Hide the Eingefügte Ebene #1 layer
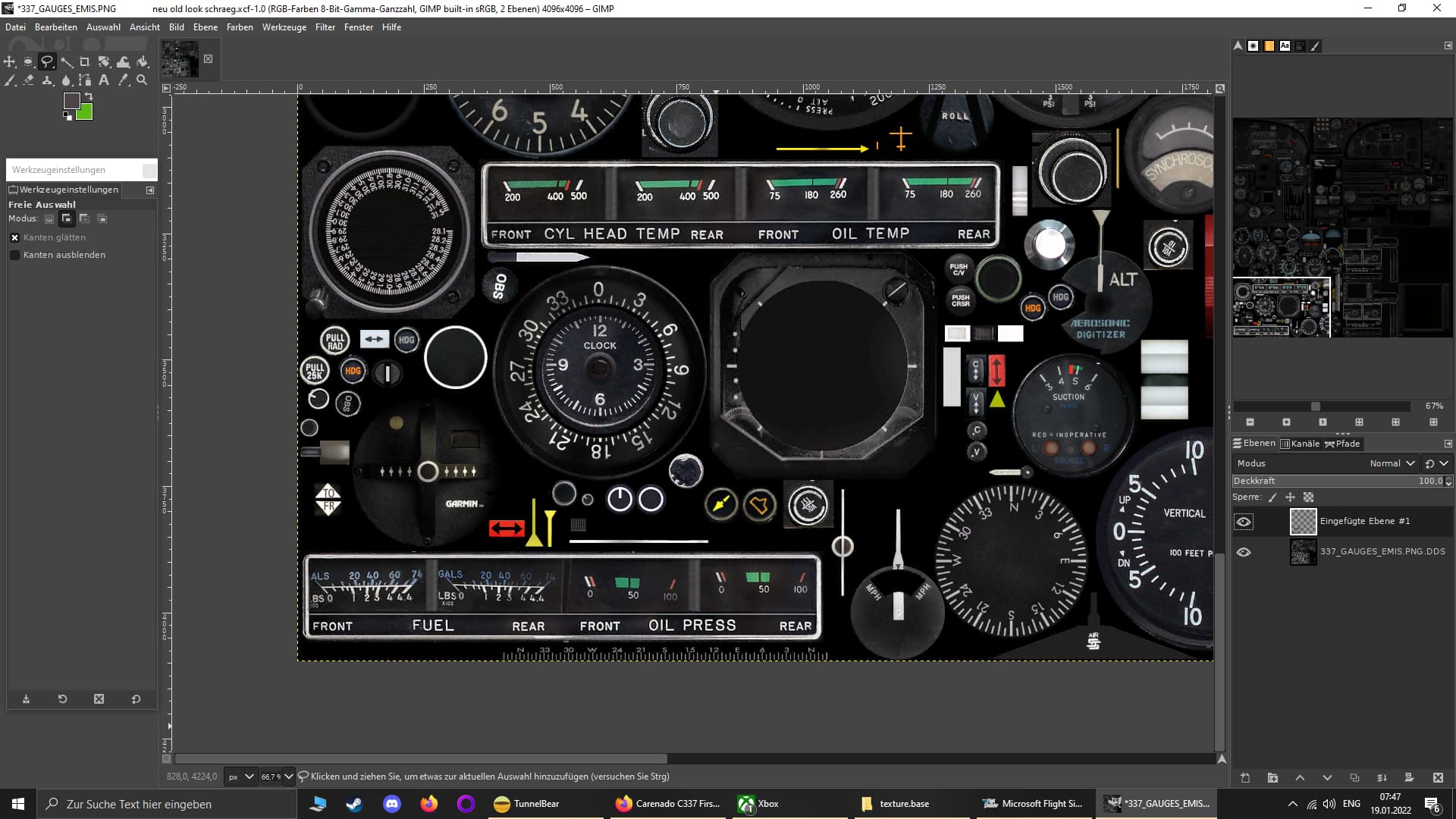Screen dimensions: 1456x819 [1244, 522]
